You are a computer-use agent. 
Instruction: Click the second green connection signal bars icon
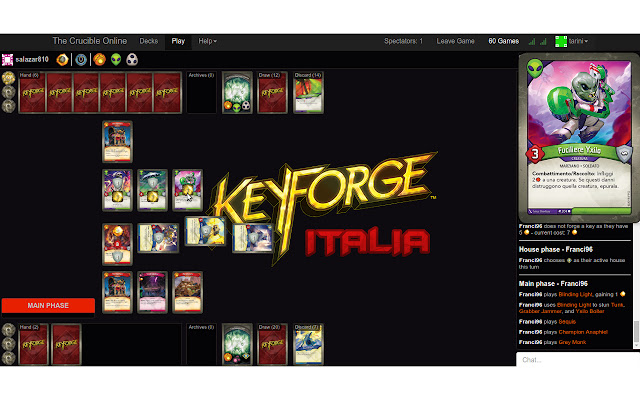[x=543, y=41]
